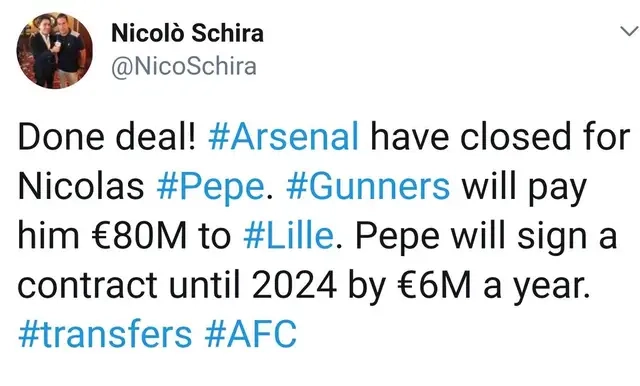Open the #AFC hashtag
The image size is (640, 386).
[251, 334]
